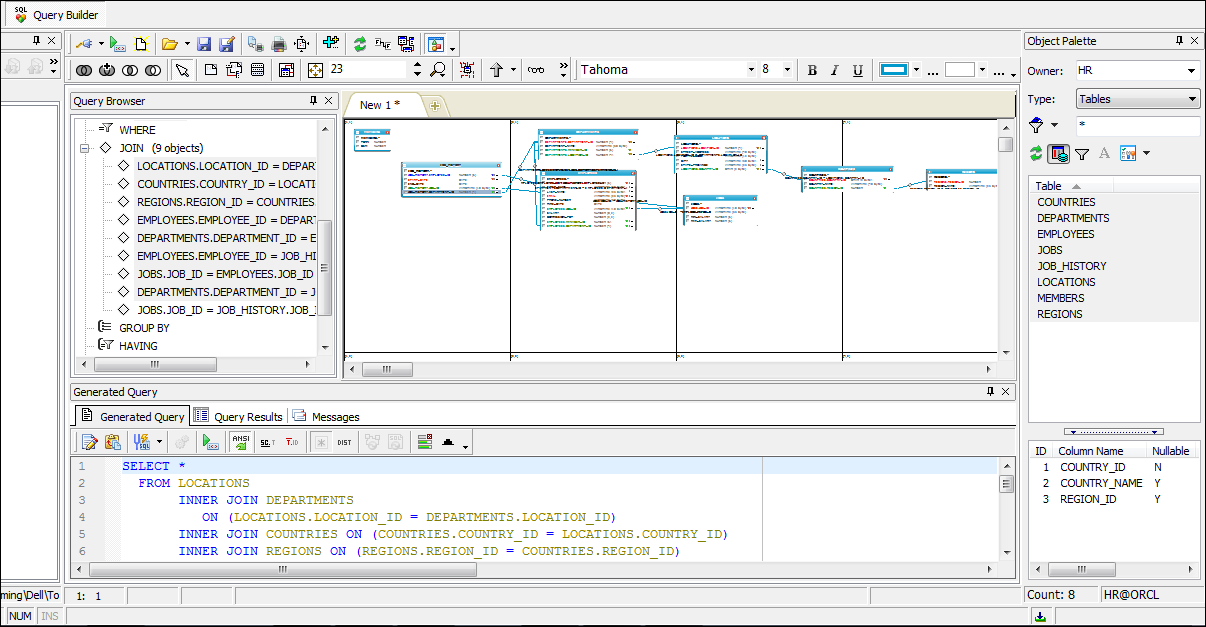Collapse the JOIN node in Query Browser
The width and height of the screenshot is (1206, 627).
click(x=83, y=147)
